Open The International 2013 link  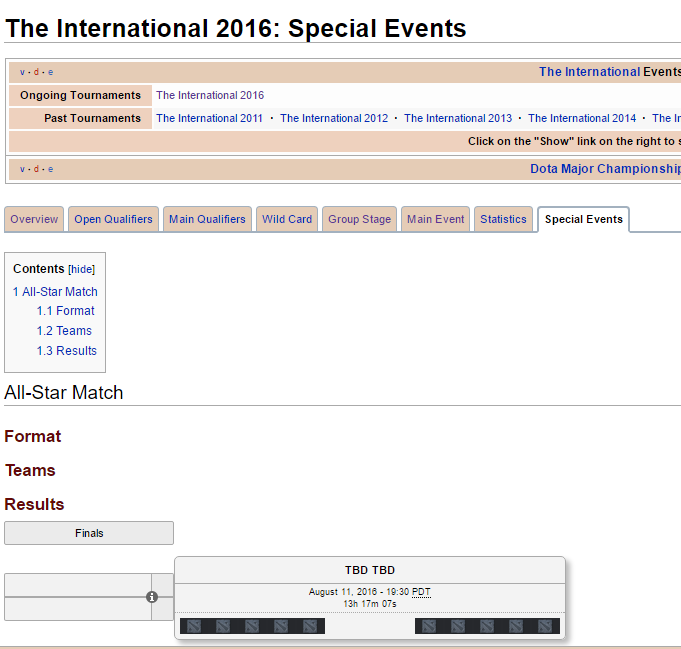coord(458,118)
